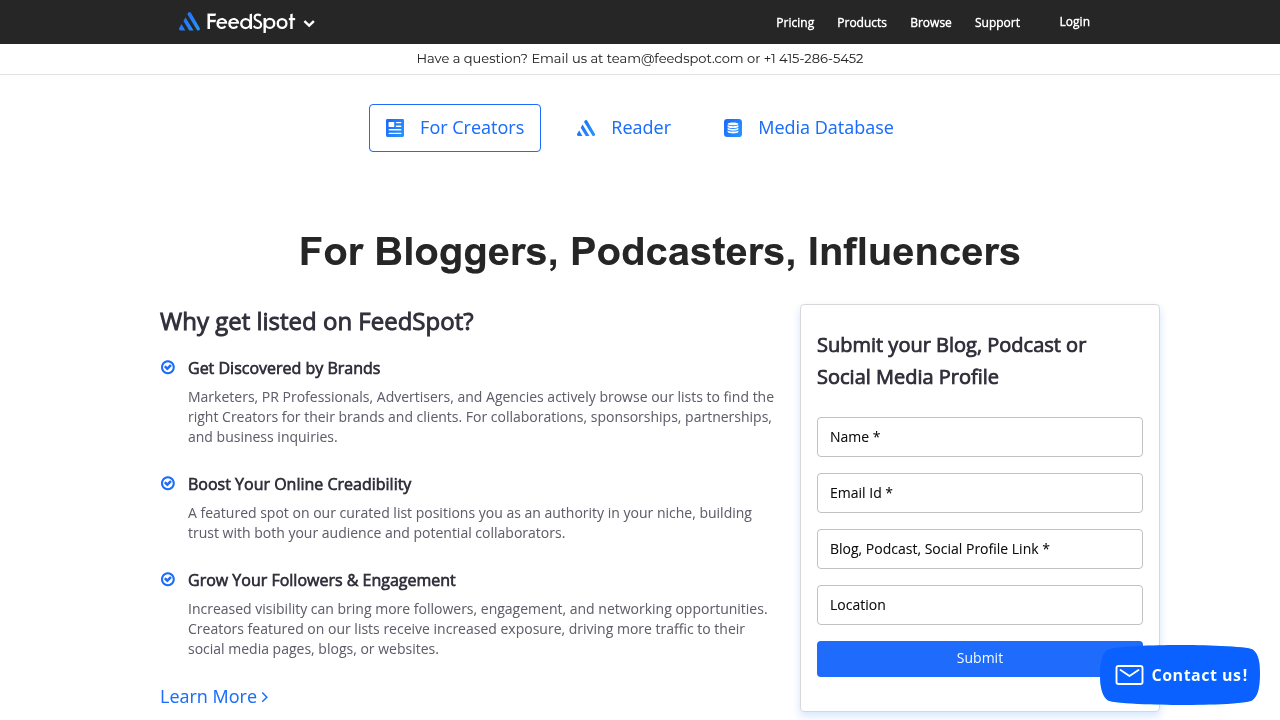Open the Support menu
This screenshot has height=720, width=1280.
click(x=997, y=22)
